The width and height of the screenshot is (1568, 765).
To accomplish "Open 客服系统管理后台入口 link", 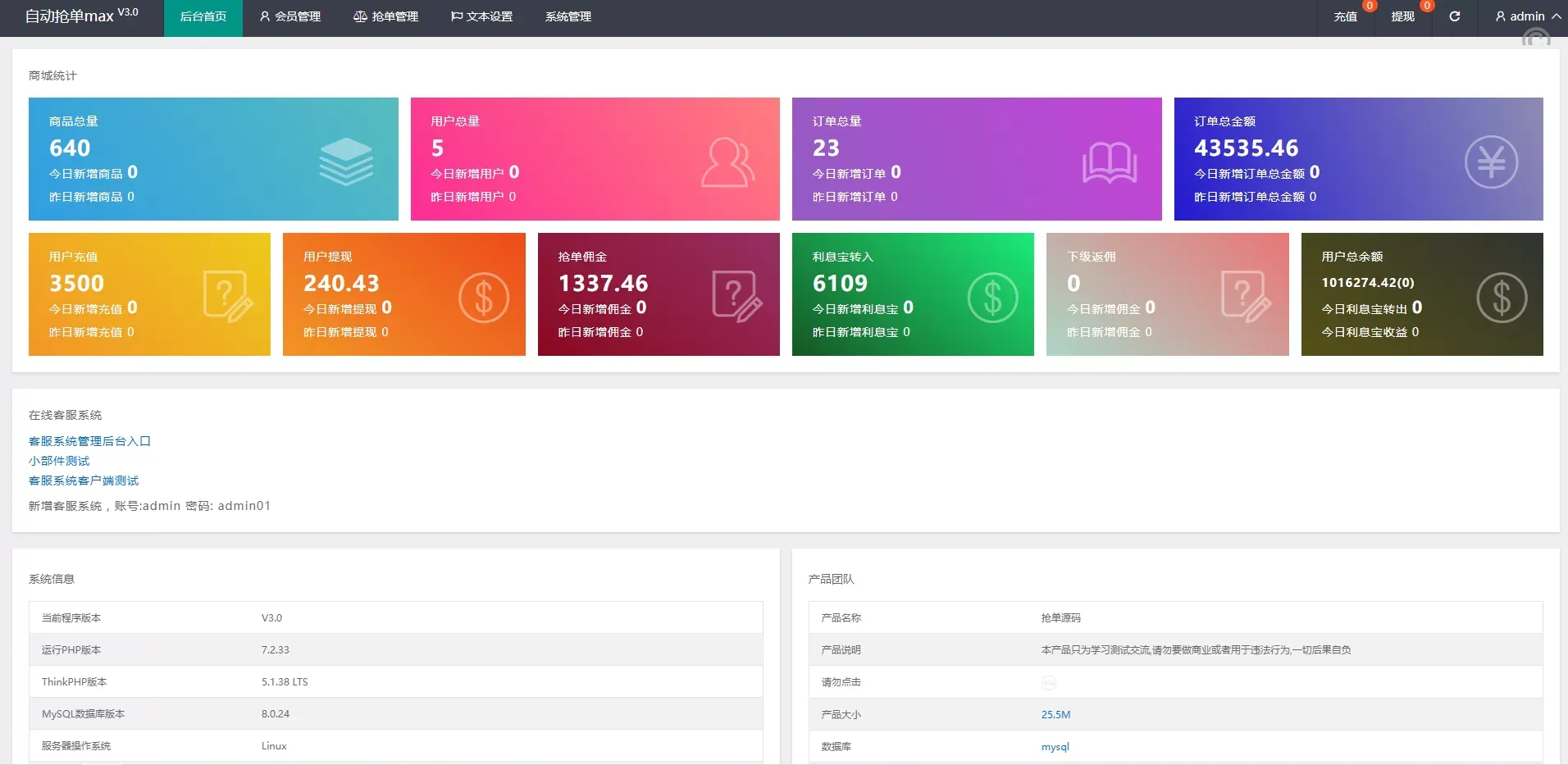I will [x=89, y=441].
